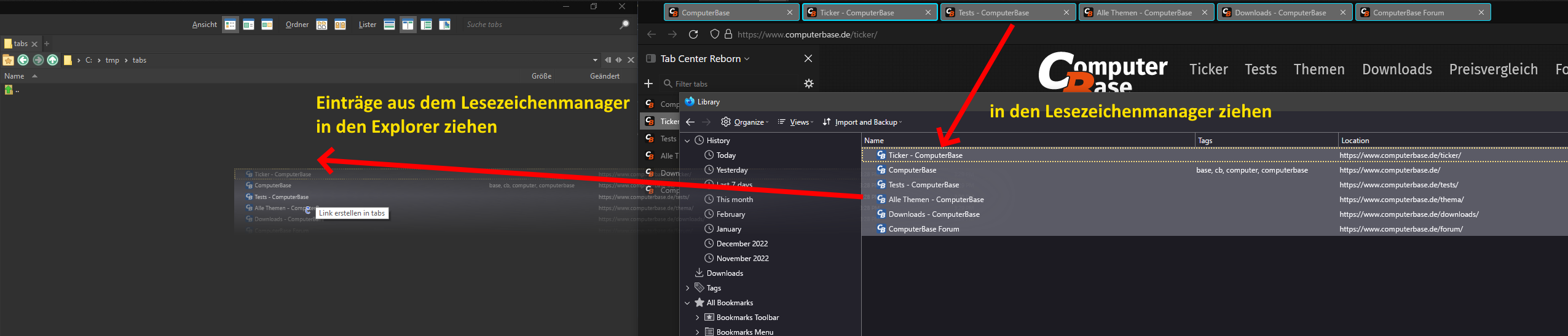
Task: Select the third Ansicht thumbnail view icon
Action: [x=267, y=25]
